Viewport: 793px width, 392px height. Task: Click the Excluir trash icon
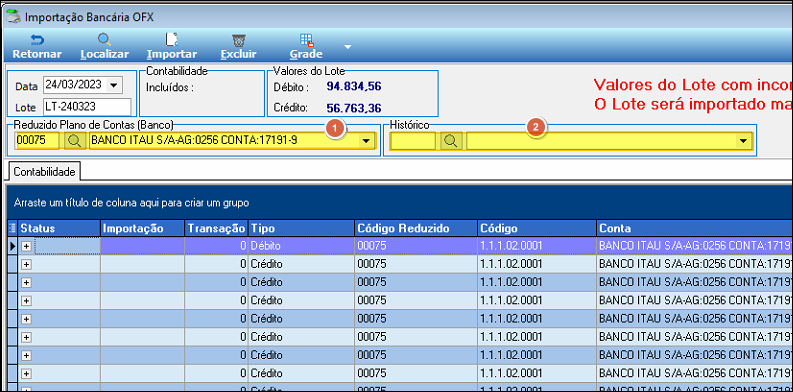[x=238, y=40]
